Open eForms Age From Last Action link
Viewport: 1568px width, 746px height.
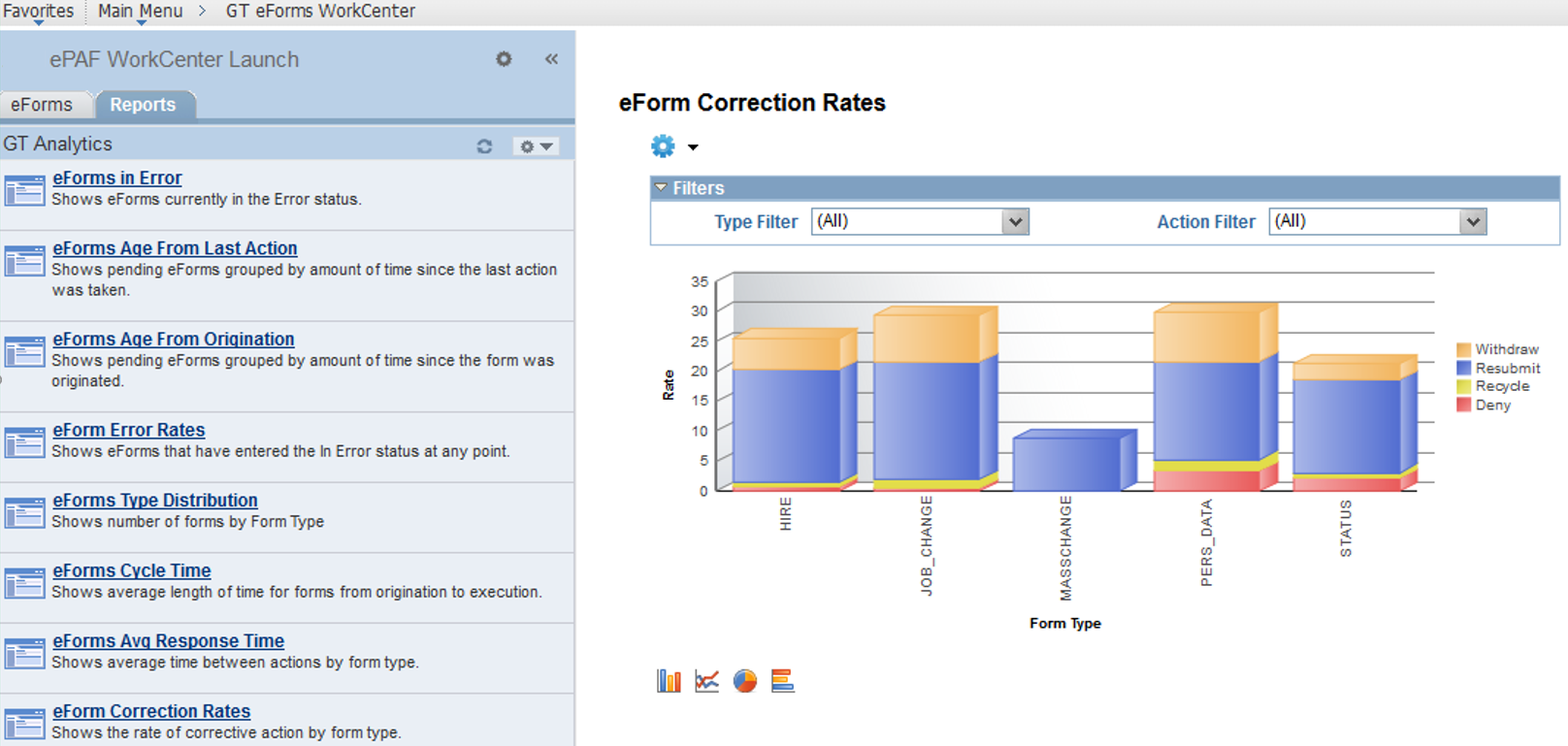[175, 248]
